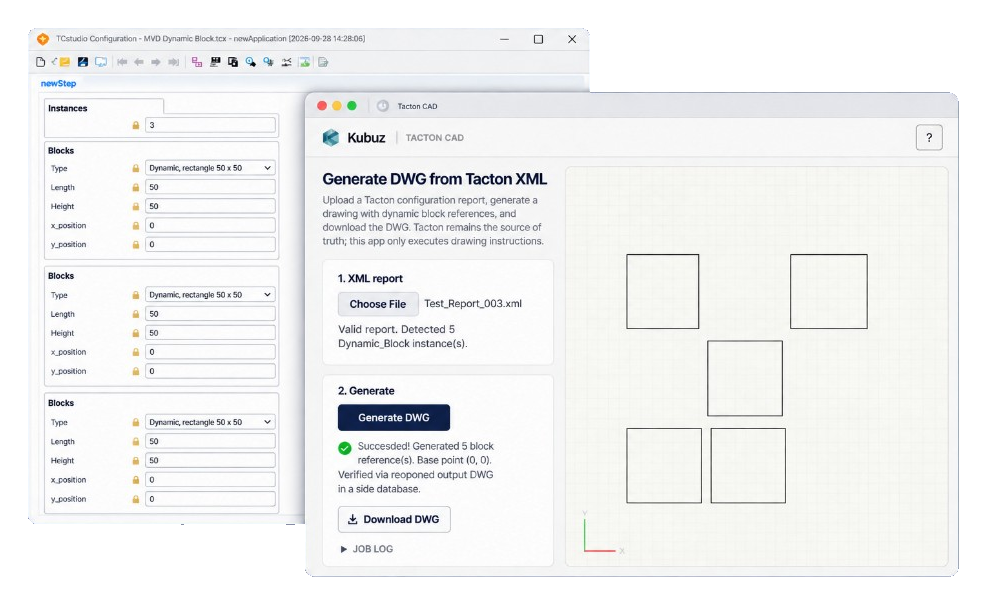Click the Instances value field showing 3
987x605 pixels.
coord(210,125)
